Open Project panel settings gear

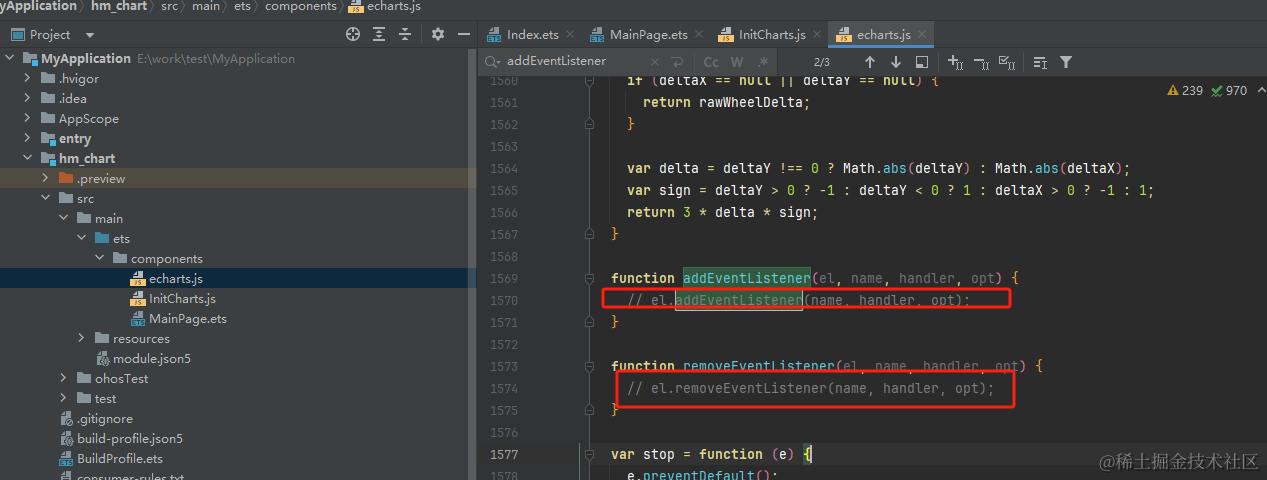click(x=438, y=34)
